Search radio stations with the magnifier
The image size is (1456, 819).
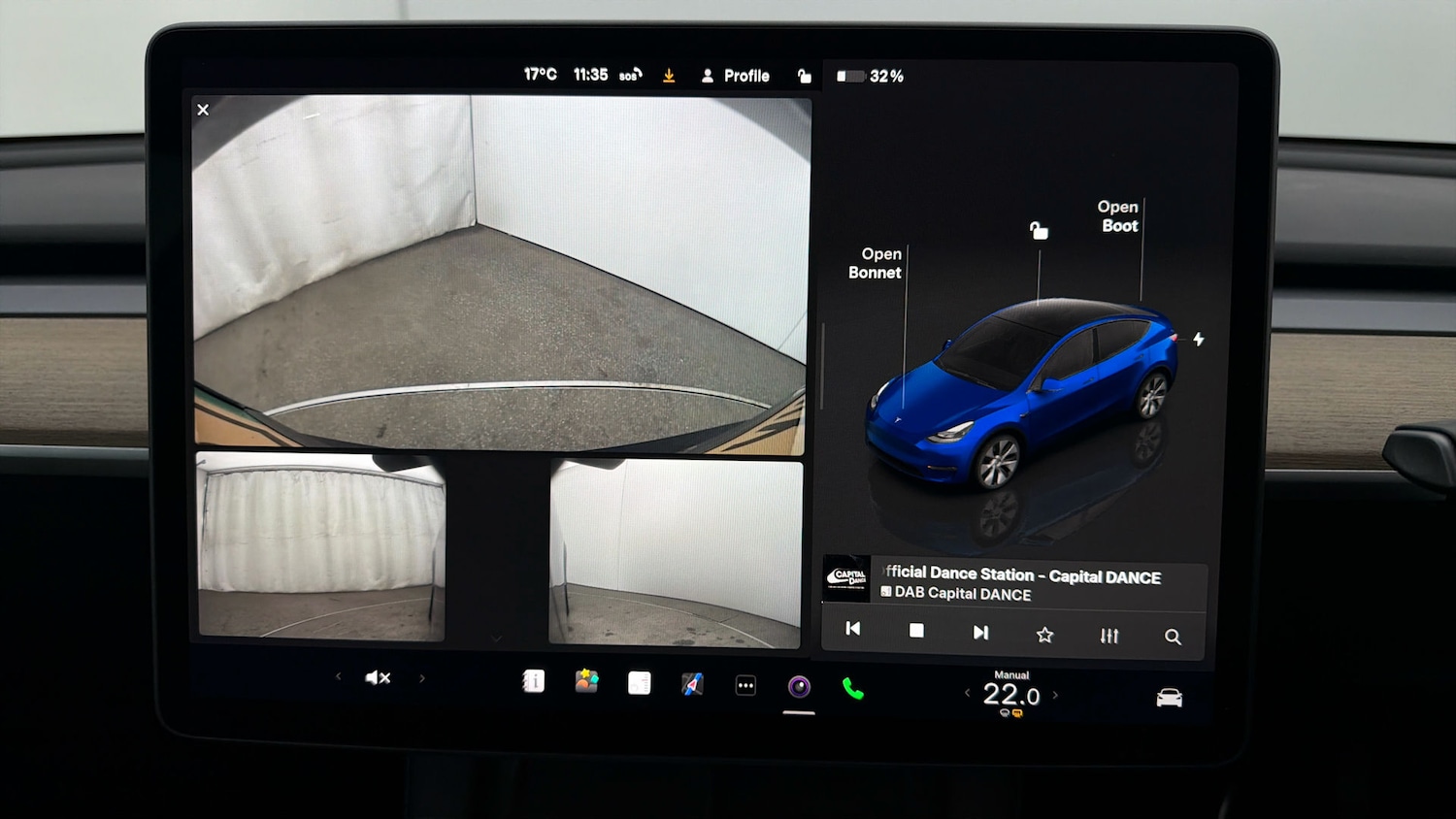coord(1173,637)
